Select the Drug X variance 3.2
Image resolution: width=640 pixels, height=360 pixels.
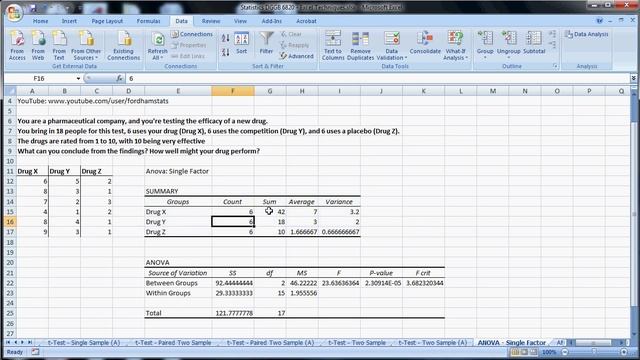pyautogui.click(x=340, y=212)
